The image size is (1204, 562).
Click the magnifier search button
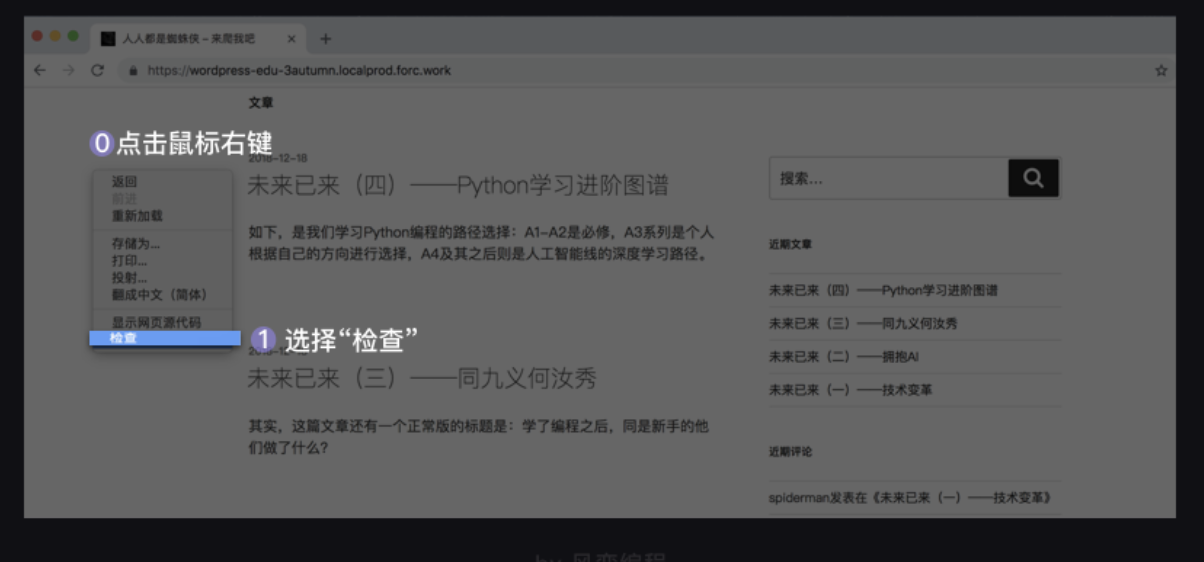click(1033, 178)
